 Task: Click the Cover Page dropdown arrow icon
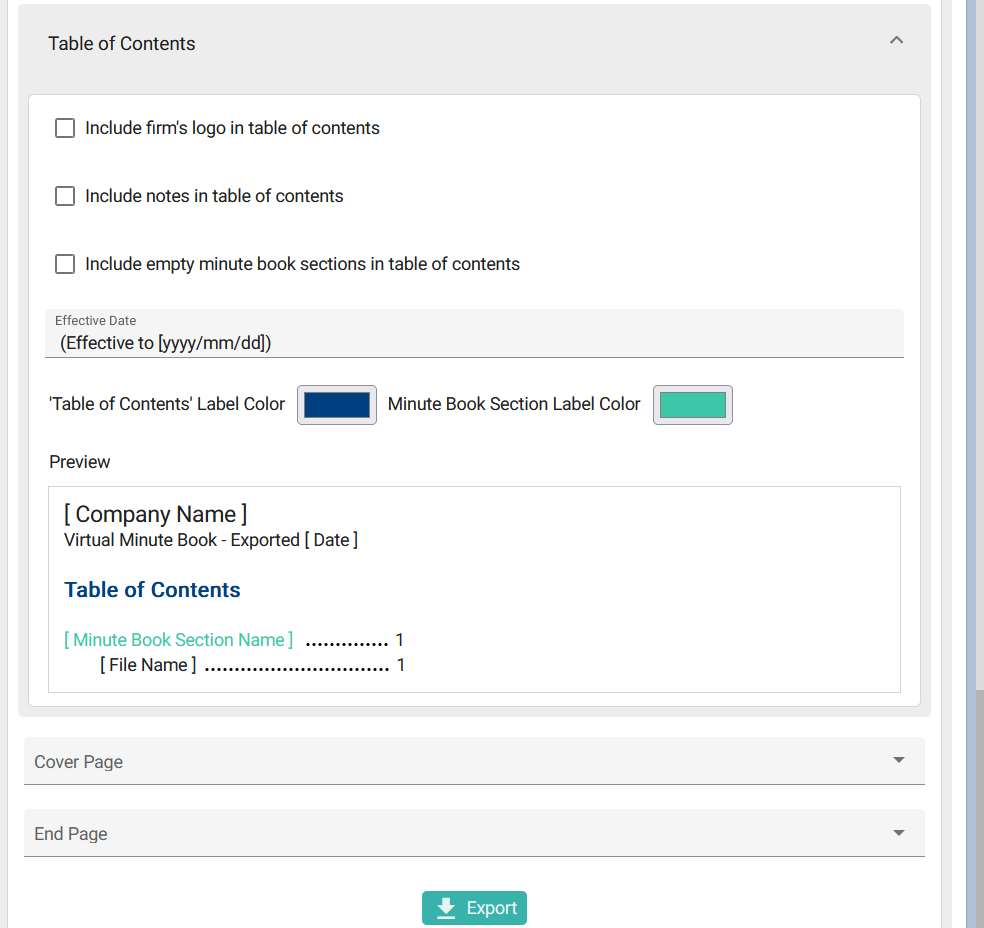898,761
